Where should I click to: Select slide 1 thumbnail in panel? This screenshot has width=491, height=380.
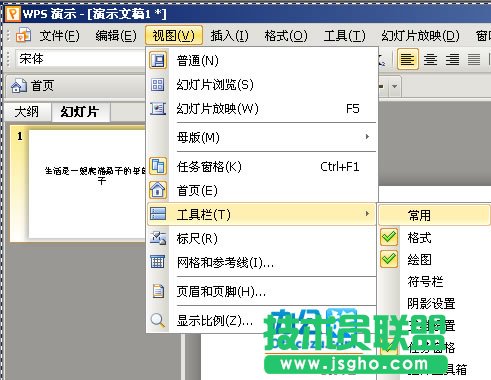(x=78, y=184)
